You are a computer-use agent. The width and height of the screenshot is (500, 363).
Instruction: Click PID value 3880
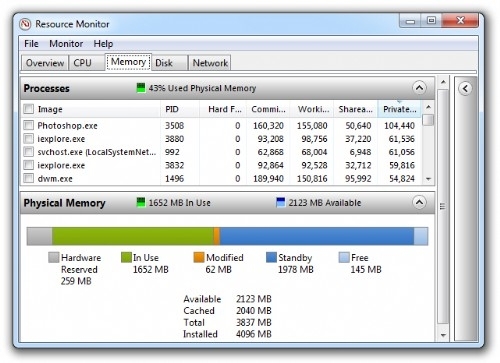pyautogui.click(x=174, y=139)
